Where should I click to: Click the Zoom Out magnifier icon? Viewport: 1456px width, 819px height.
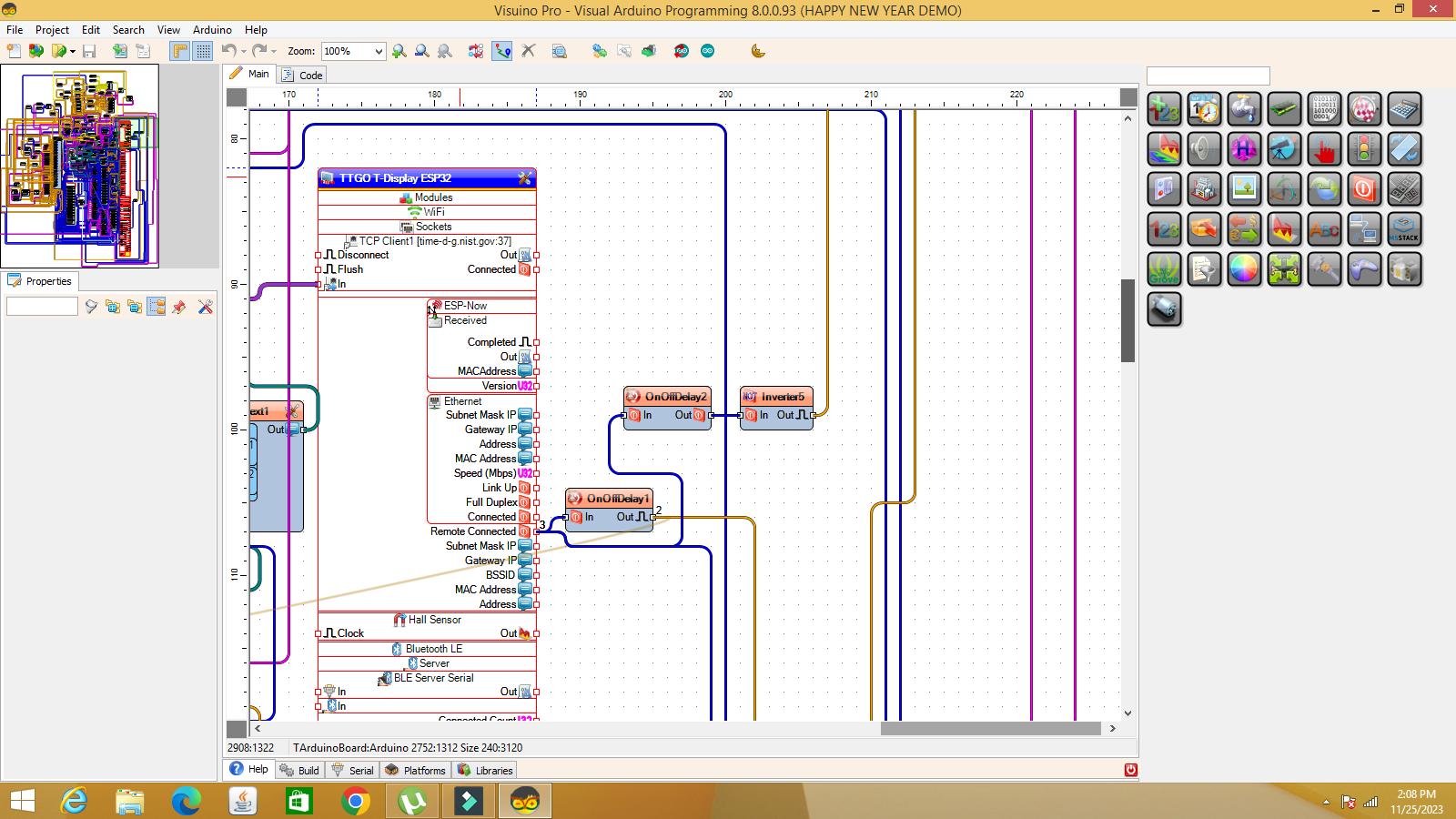(421, 51)
